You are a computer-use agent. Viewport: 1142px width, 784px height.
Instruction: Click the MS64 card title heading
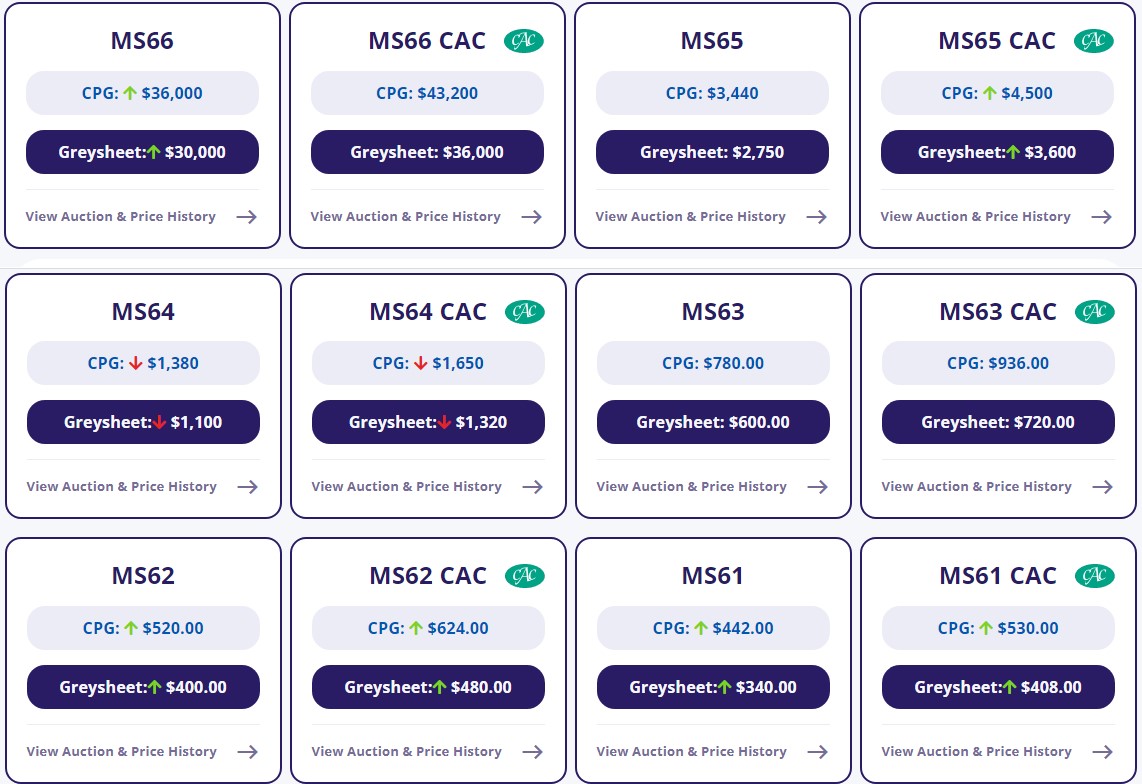click(143, 312)
